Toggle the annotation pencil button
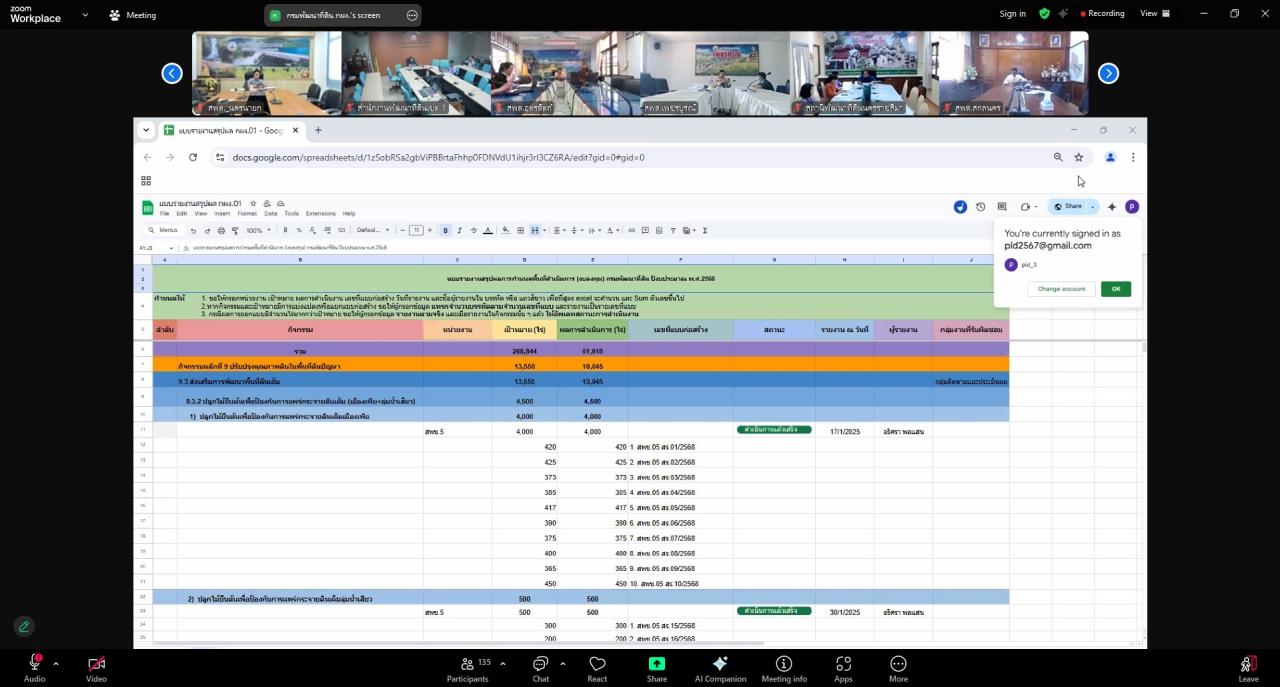 24,626
